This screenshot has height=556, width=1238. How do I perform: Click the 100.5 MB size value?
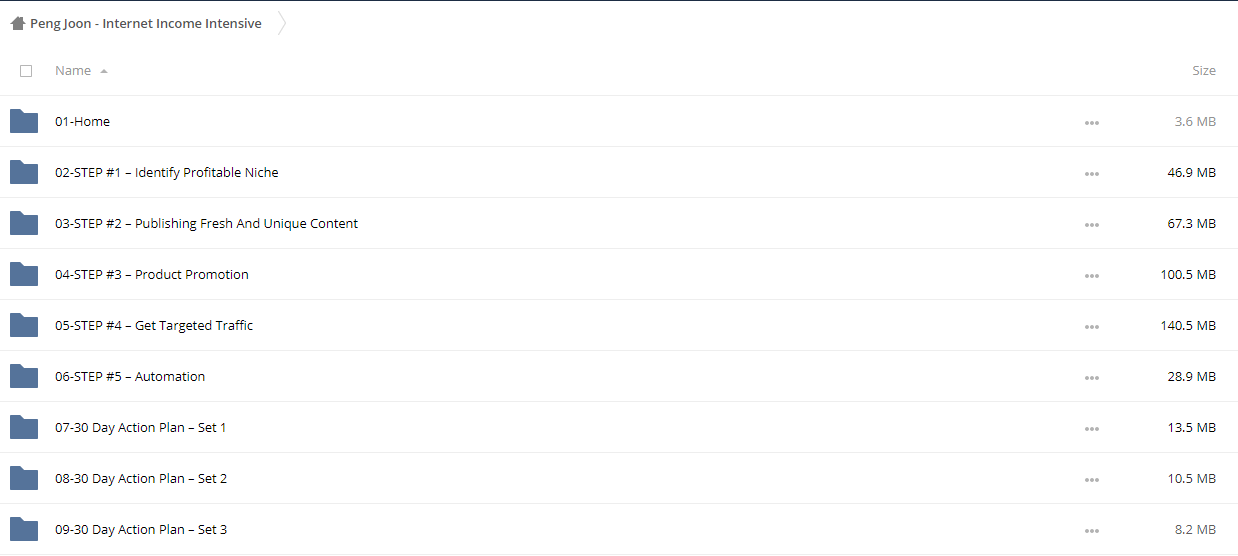[x=1189, y=275]
